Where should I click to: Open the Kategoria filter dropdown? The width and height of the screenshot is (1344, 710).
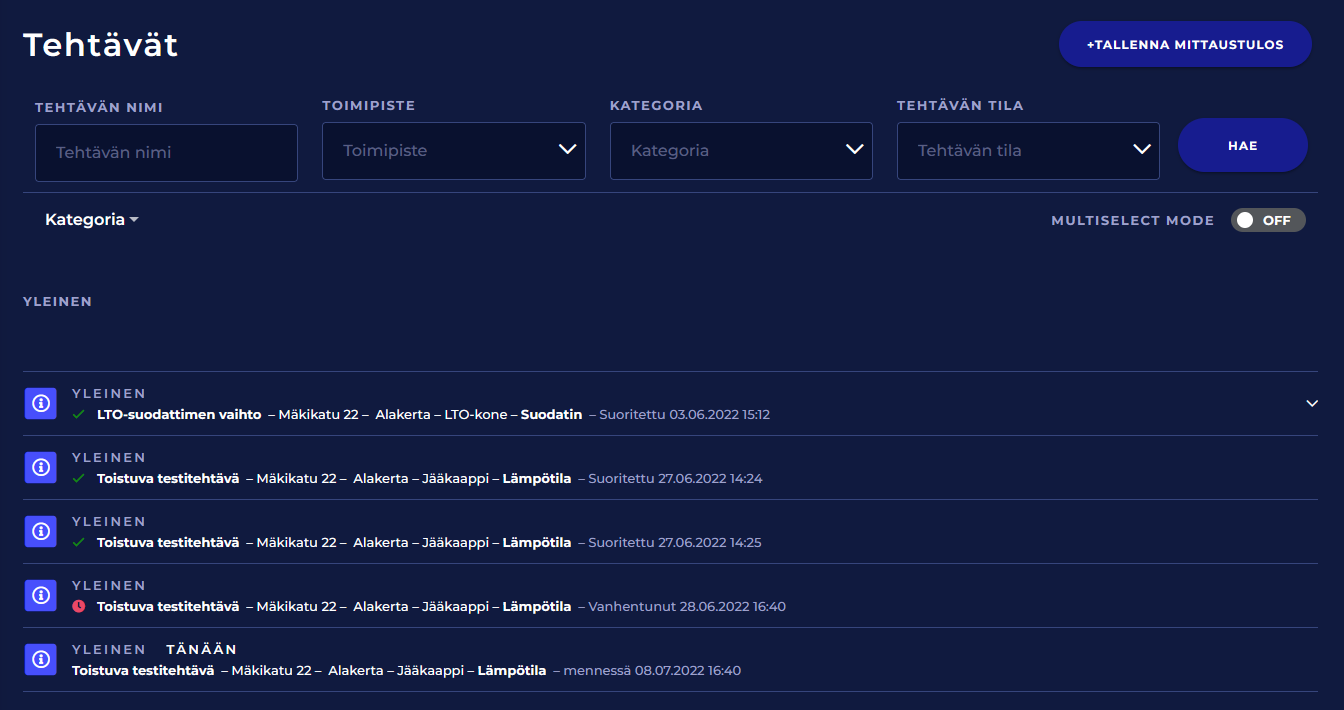point(741,151)
